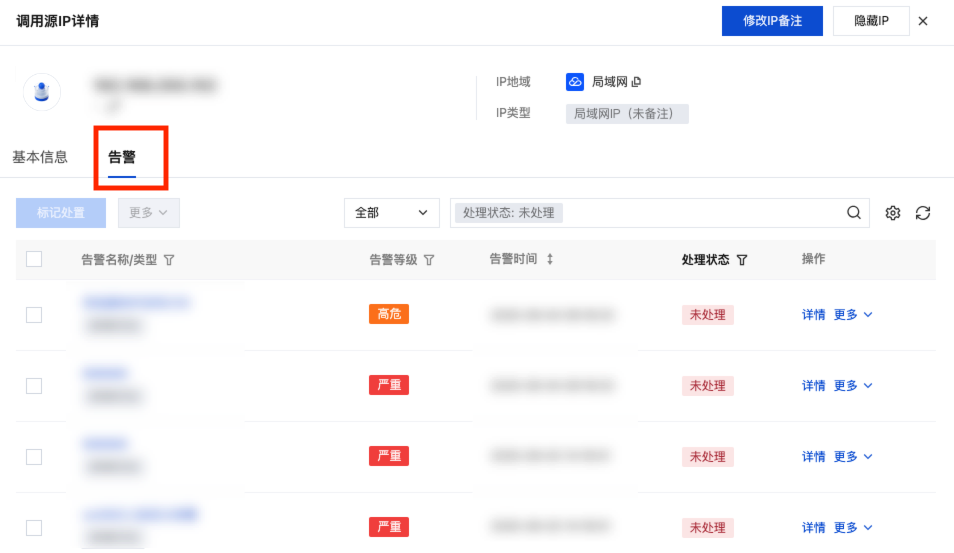
Task: Click the refresh list icon
Action: [923, 213]
